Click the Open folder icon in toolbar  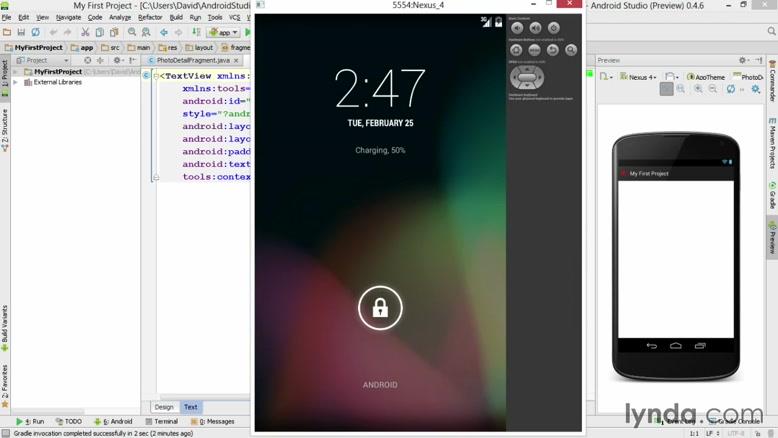[7, 32]
